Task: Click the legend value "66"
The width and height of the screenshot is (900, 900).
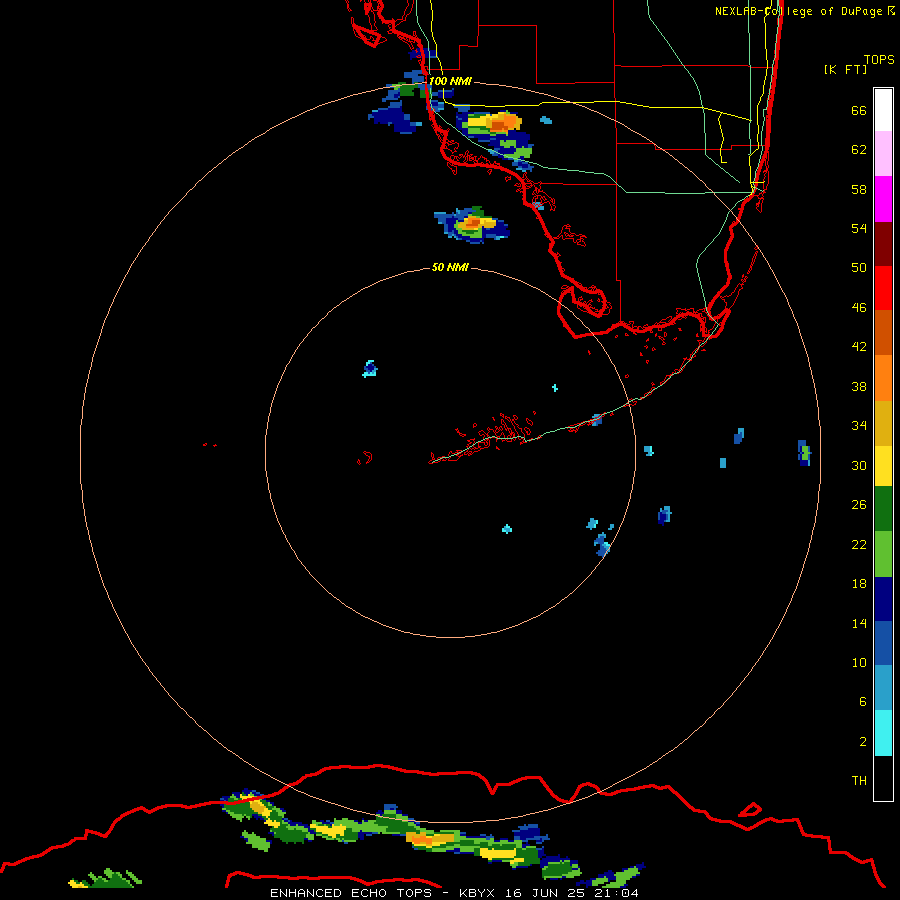Action: (859, 110)
